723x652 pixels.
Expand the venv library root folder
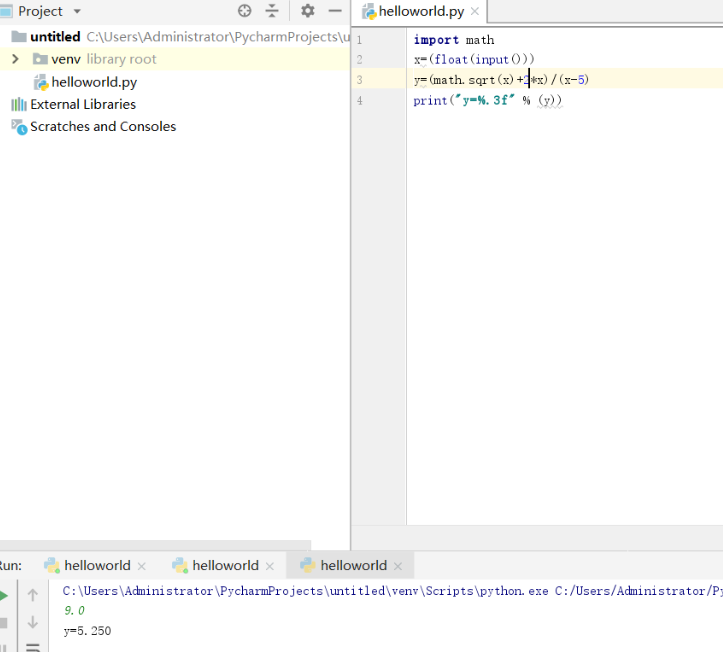pyautogui.click(x=15, y=59)
